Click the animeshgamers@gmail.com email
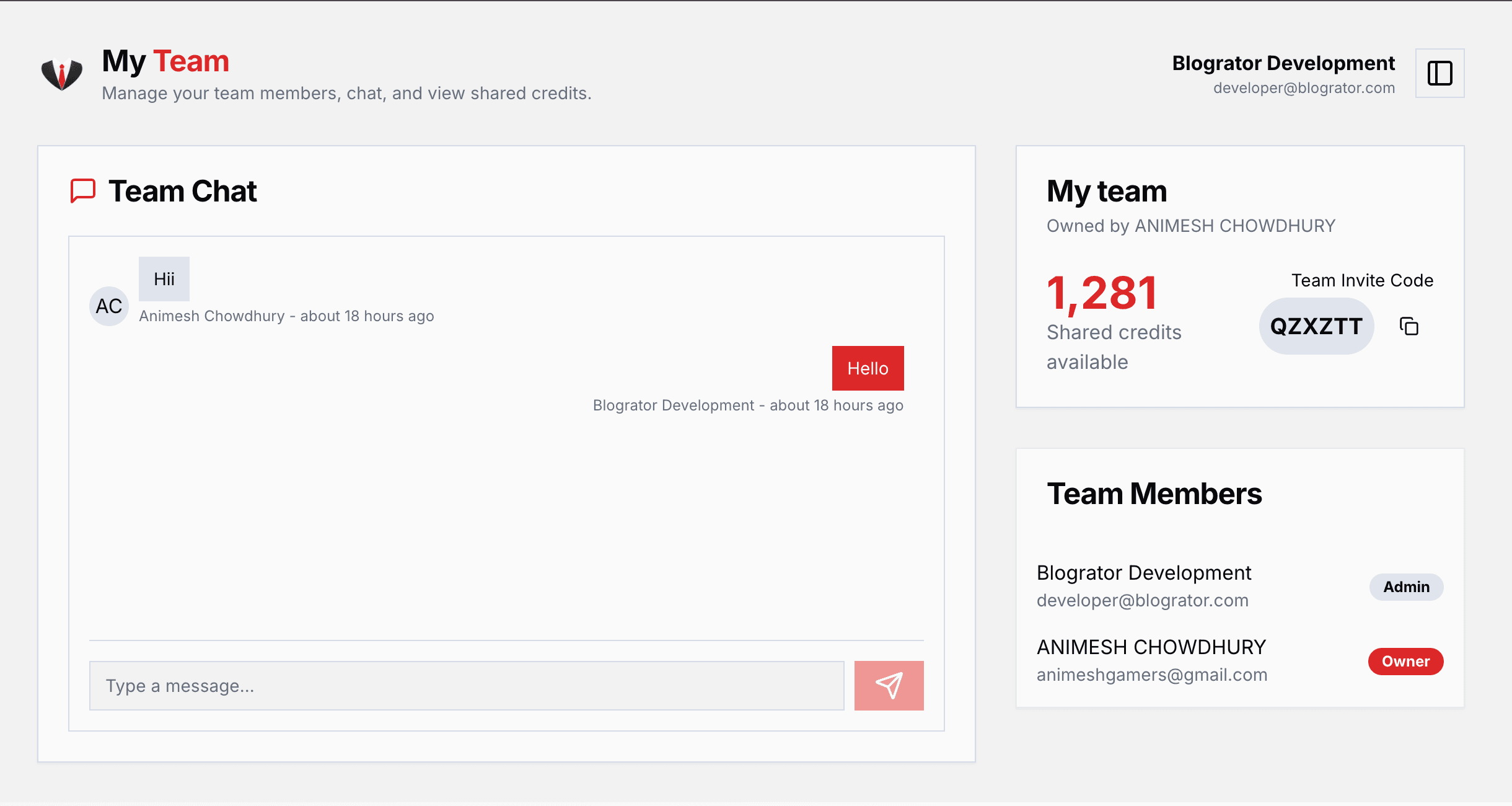The image size is (1512, 806). (x=1152, y=675)
